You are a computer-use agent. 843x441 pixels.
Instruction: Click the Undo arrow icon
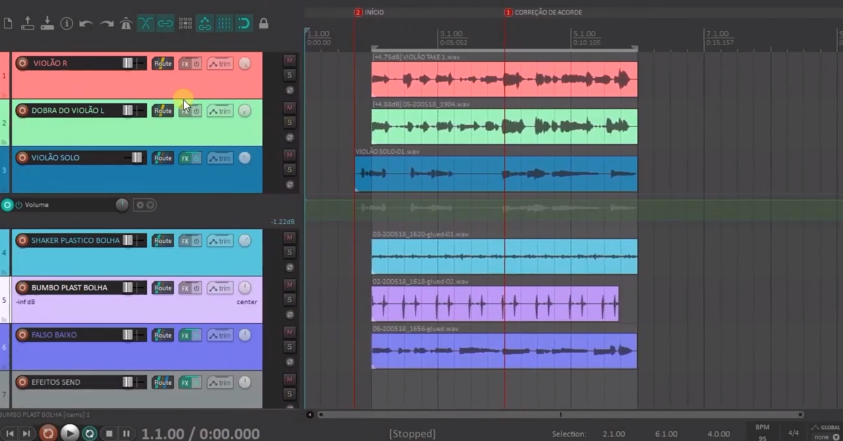tap(86, 24)
